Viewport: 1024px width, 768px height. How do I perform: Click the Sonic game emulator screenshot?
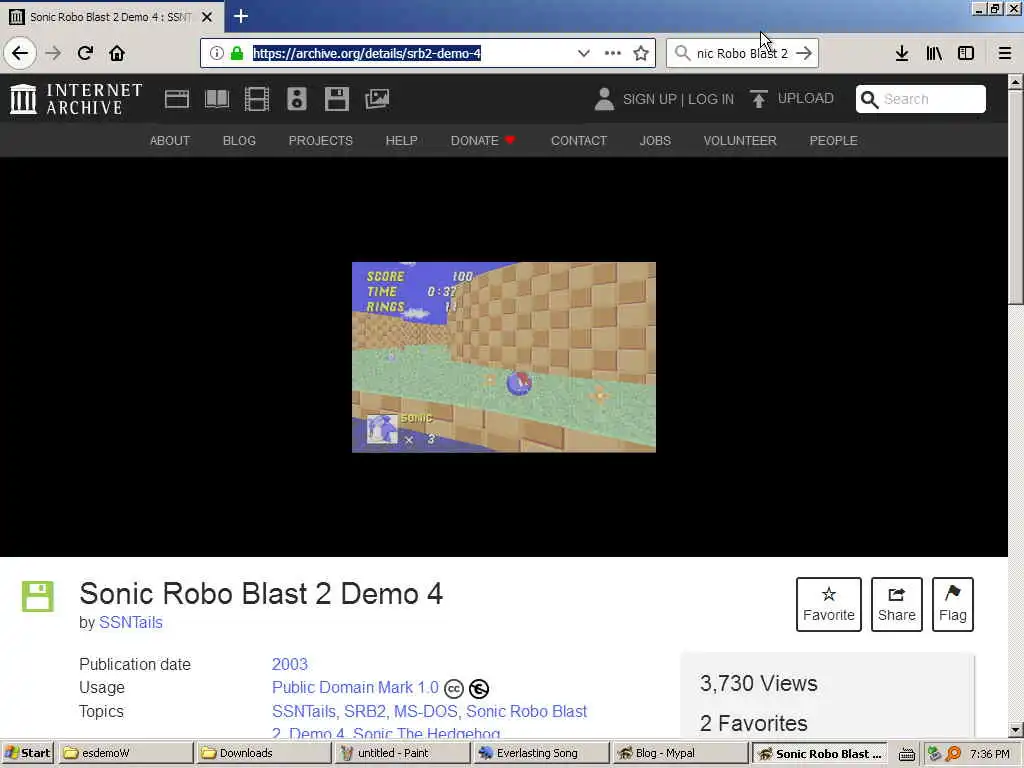[504, 357]
